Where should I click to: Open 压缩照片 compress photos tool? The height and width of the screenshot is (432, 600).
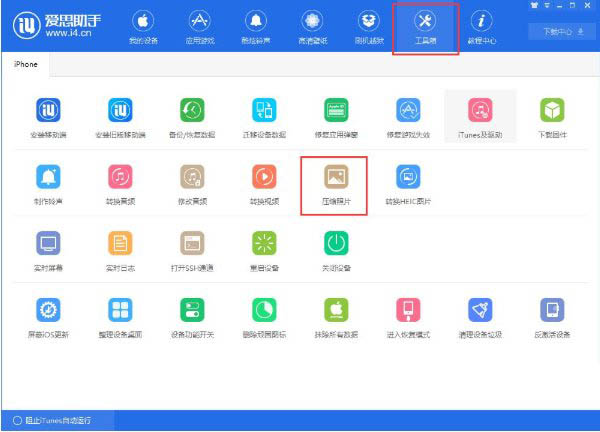tap(334, 186)
